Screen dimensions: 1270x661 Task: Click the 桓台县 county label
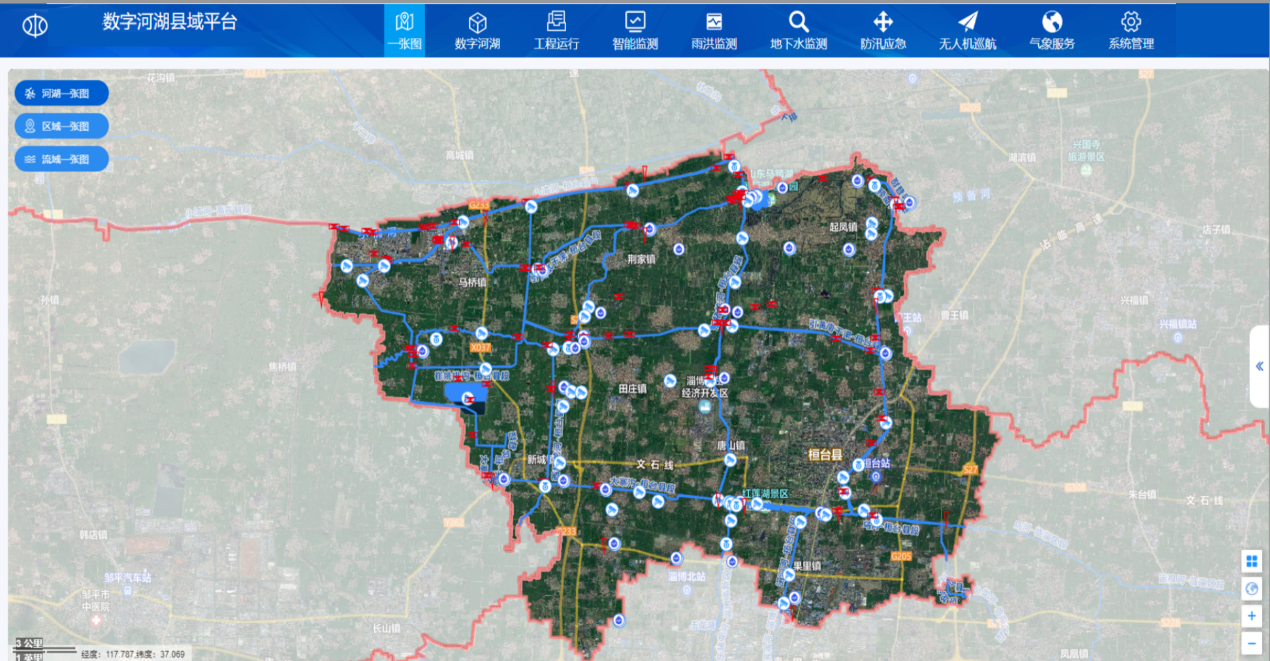tap(826, 455)
